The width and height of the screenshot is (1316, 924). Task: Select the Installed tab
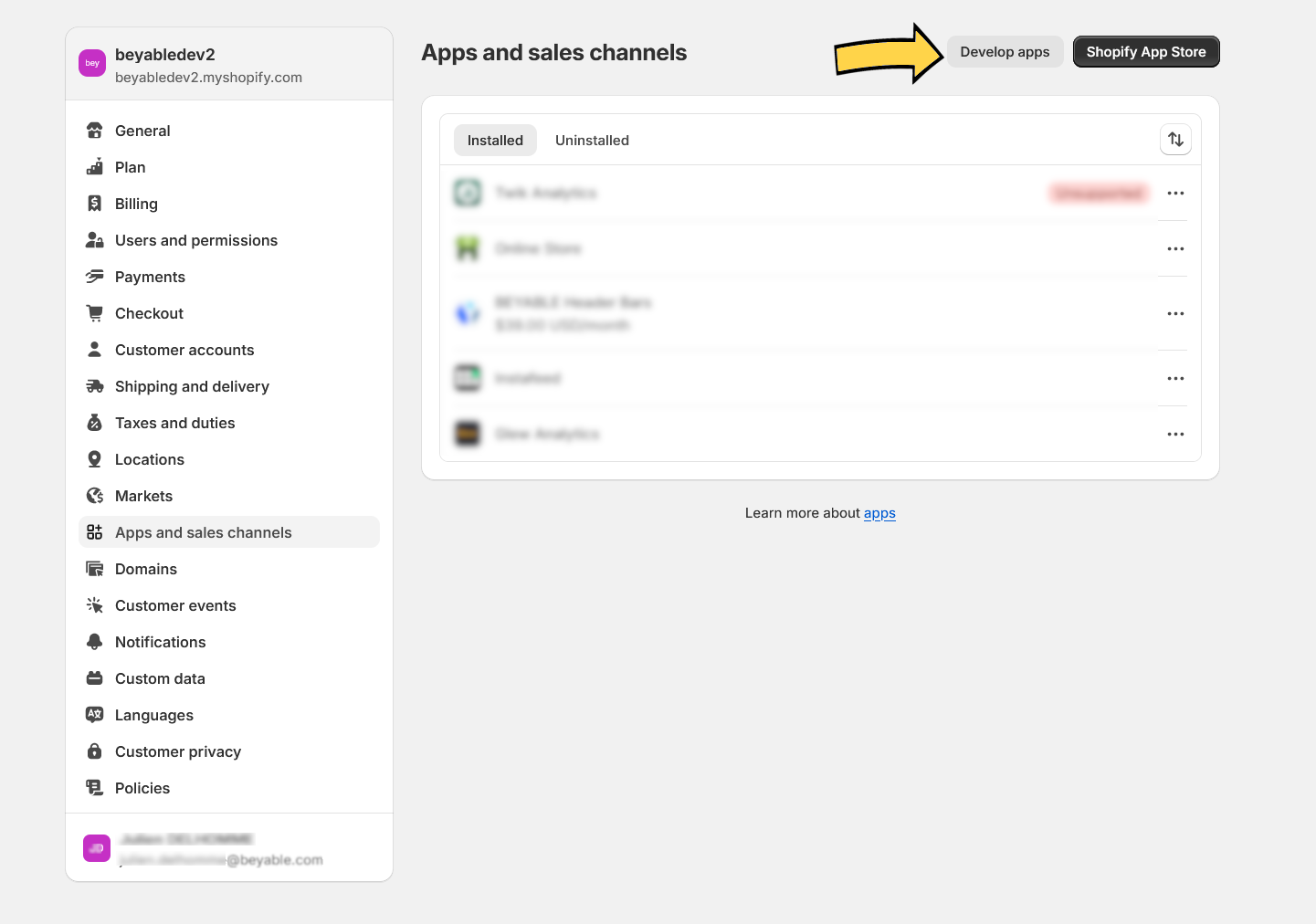495,141
